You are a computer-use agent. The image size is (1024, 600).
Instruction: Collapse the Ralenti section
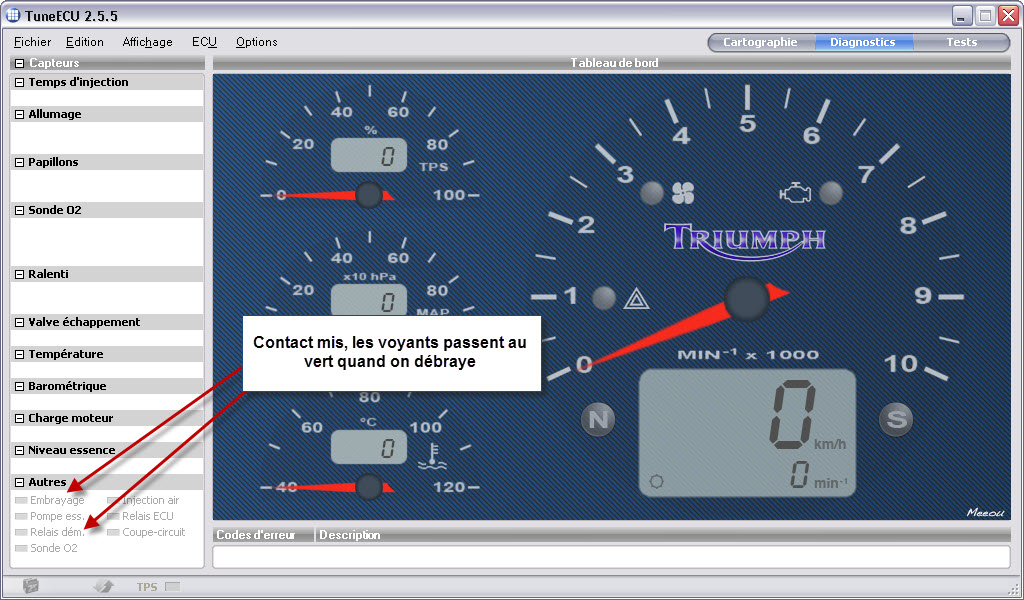tap(20, 274)
